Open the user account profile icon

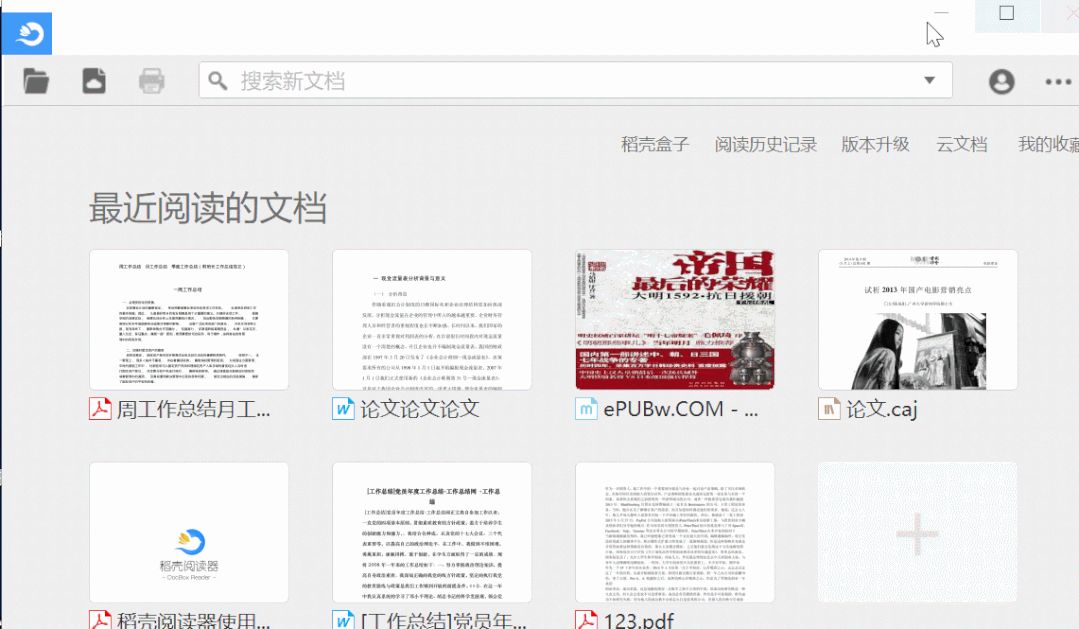[x=1001, y=81]
